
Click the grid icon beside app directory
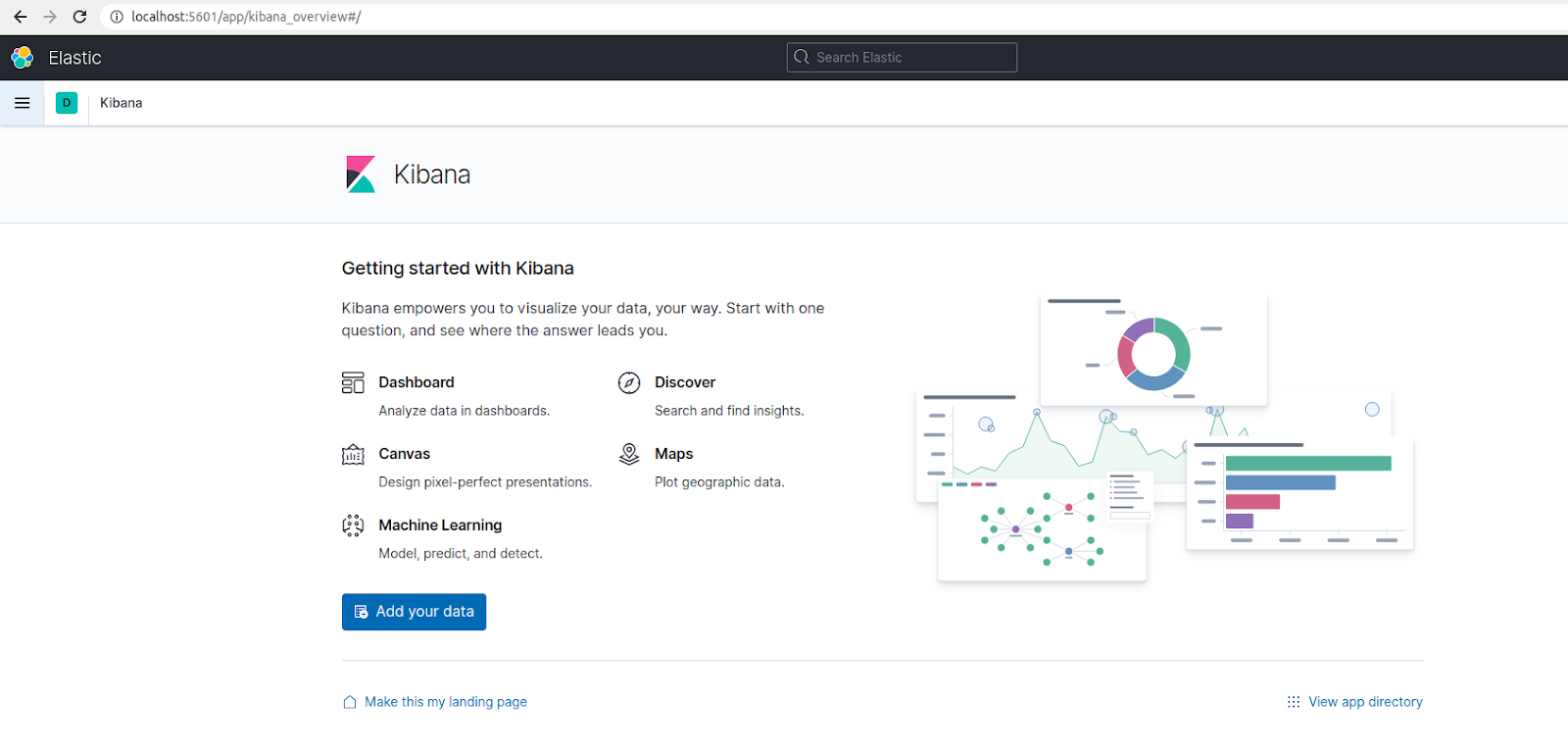(x=1294, y=702)
